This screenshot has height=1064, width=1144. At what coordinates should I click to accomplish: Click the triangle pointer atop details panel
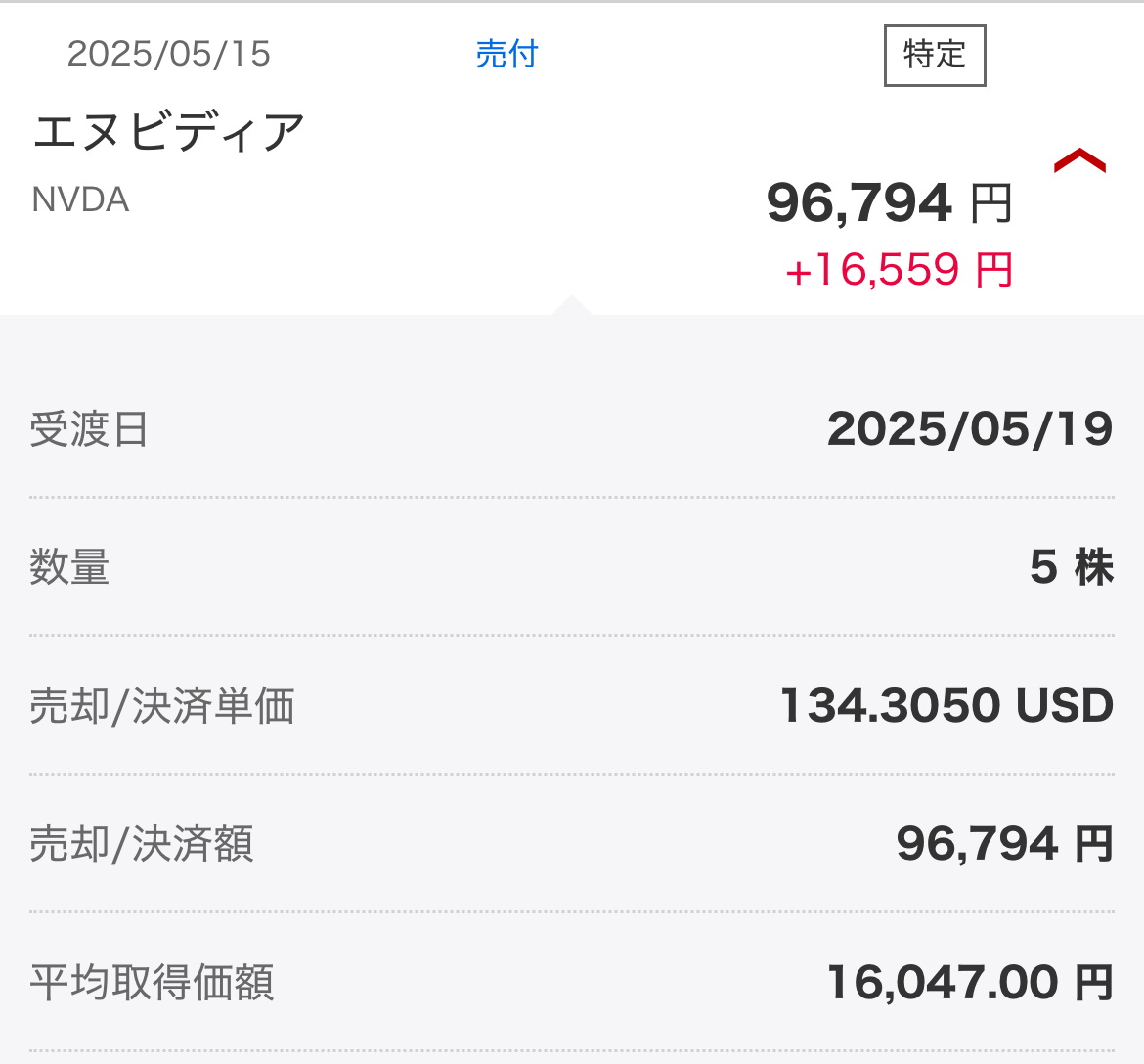point(571,305)
